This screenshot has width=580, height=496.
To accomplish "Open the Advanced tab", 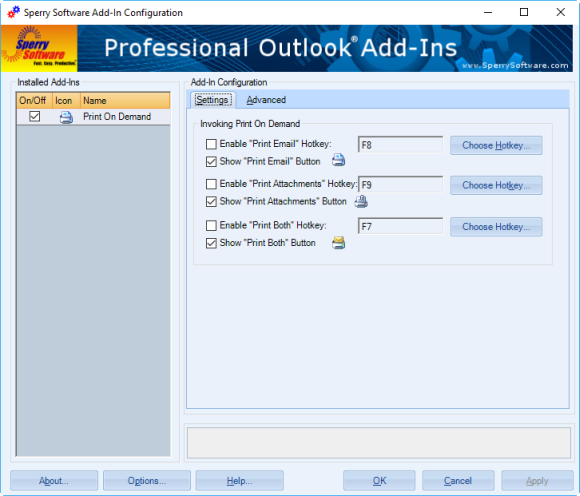I will tap(266, 100).
